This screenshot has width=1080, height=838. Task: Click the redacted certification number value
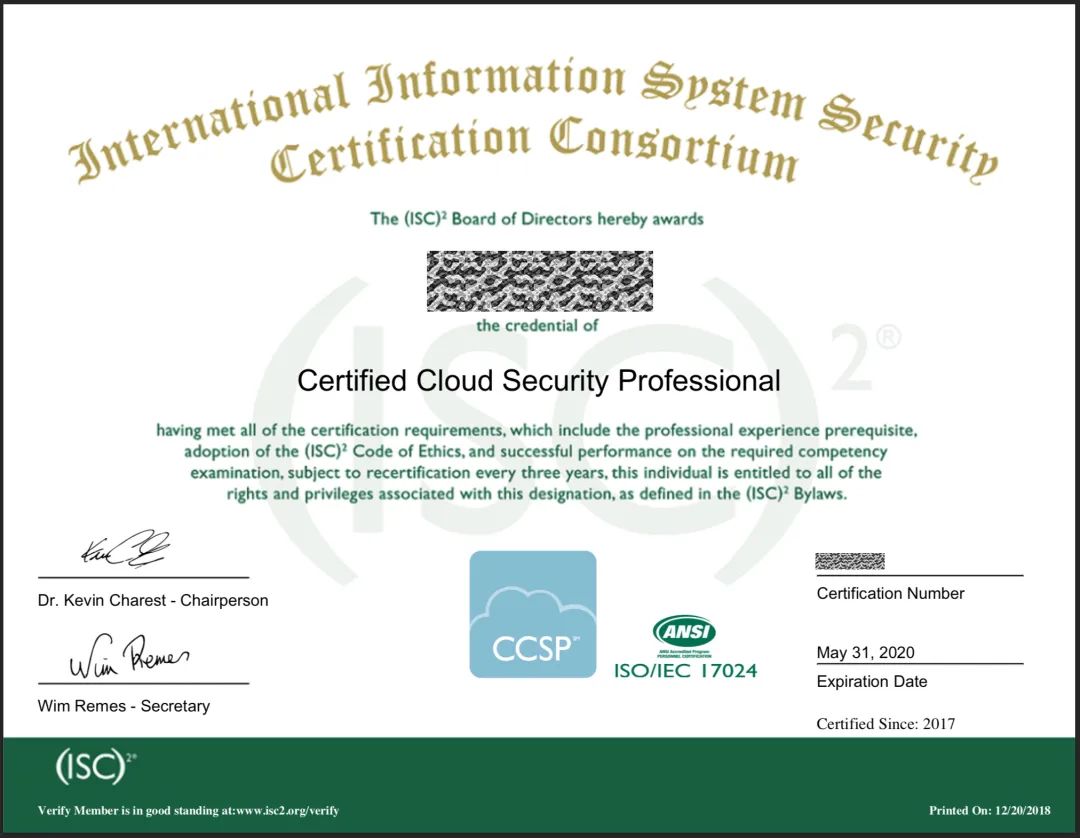click(x=850, y=561)
